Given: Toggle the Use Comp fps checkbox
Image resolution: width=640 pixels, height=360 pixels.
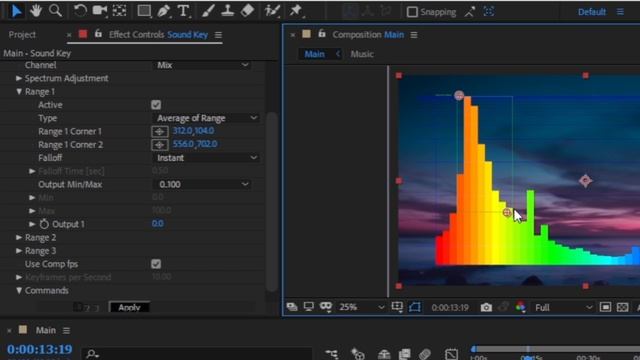Looking at the screenshot, I should (x=156, y=264).
